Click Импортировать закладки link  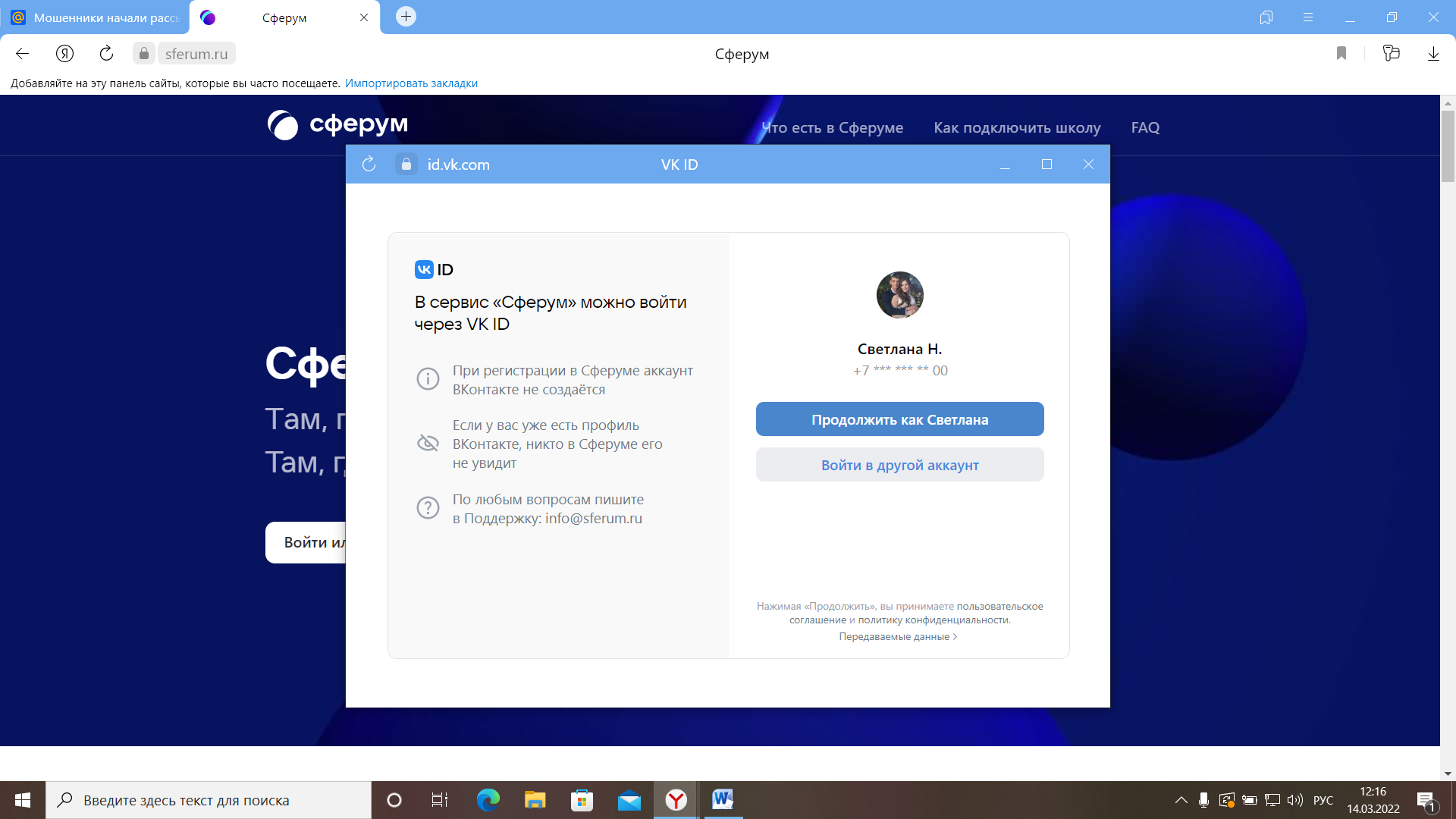click(411, 83)
